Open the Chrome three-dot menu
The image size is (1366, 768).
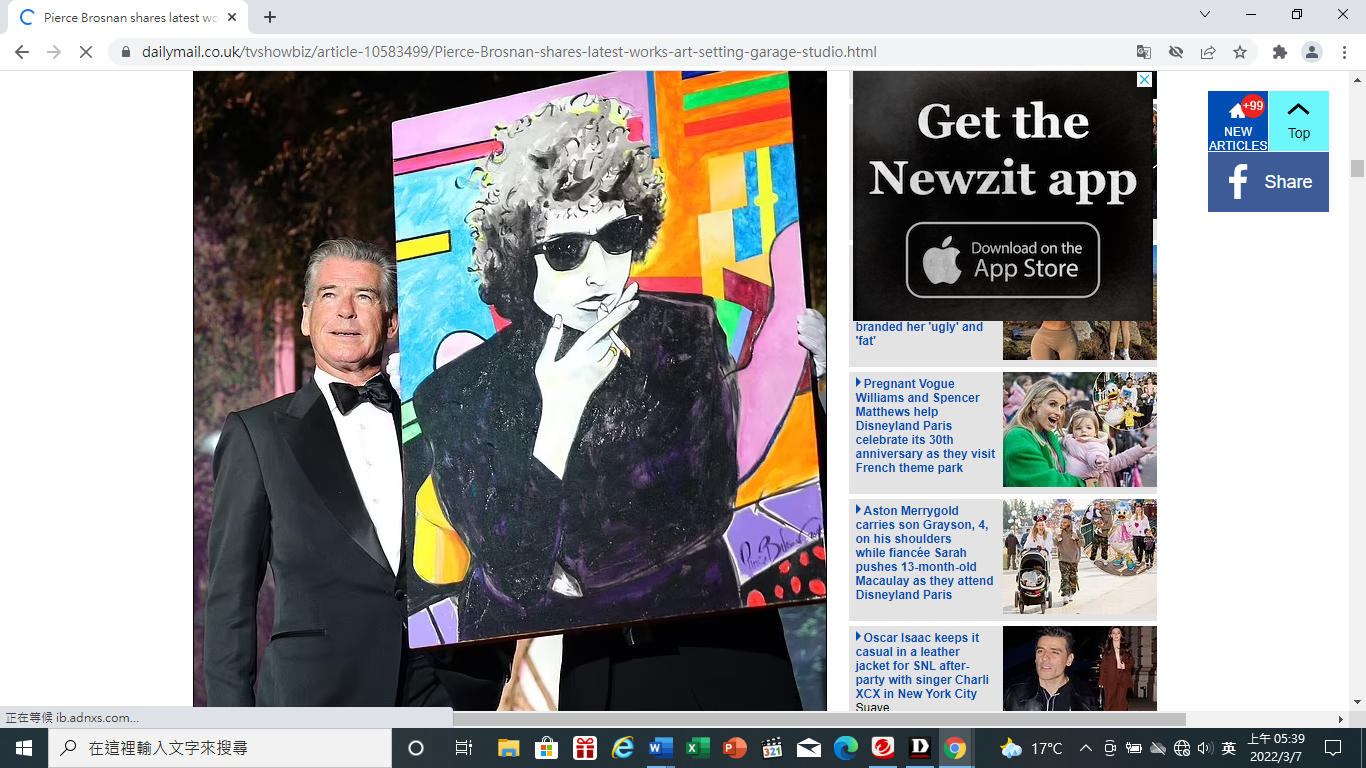[1344, 52]
